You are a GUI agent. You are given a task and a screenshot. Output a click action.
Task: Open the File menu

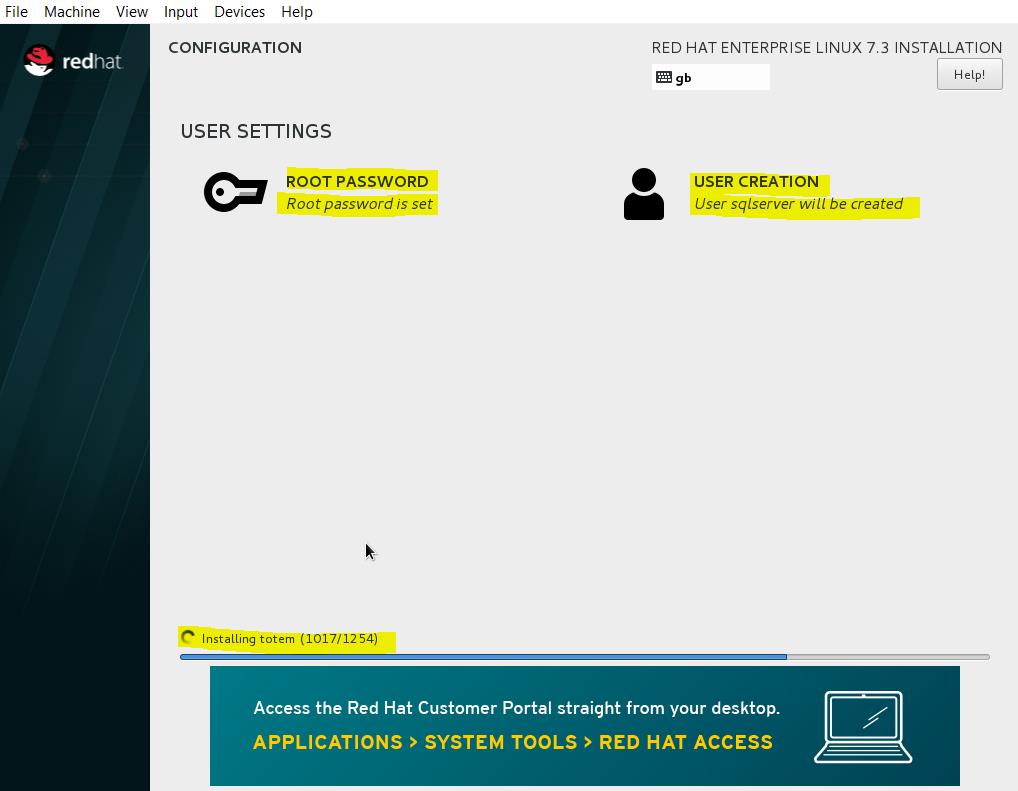[16, 12]
